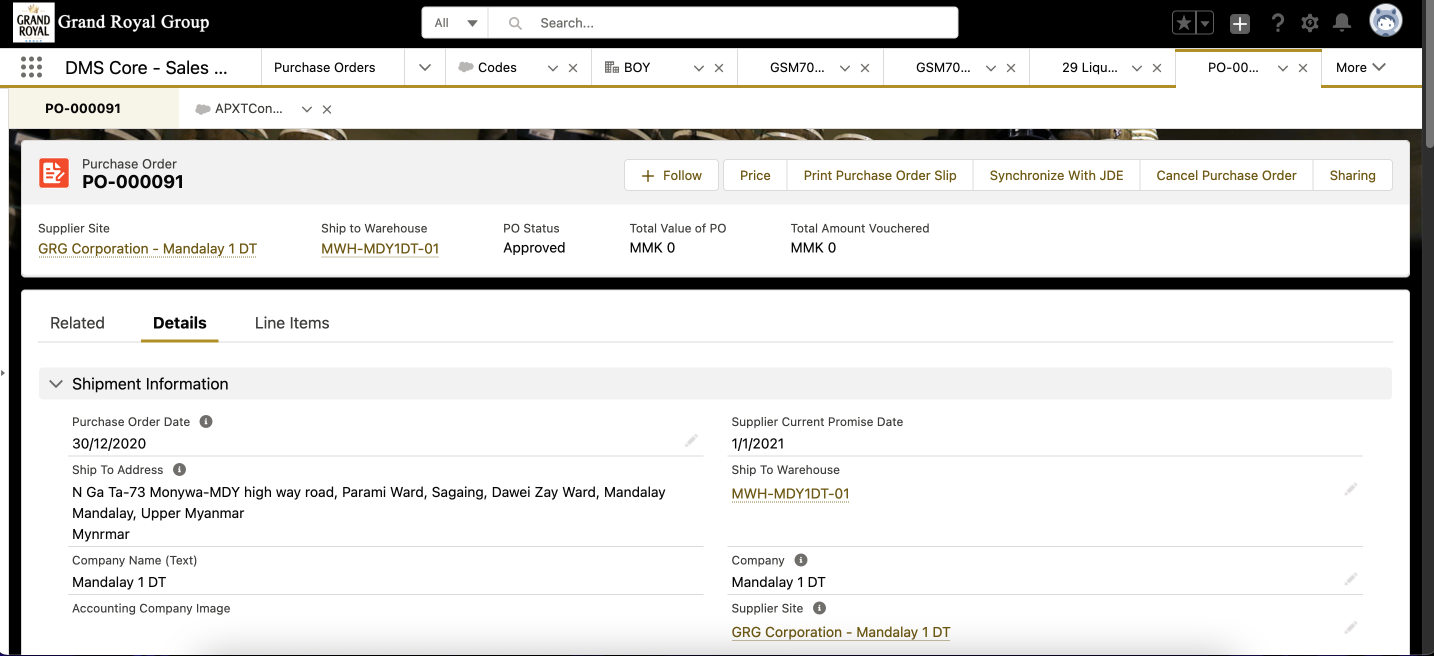Viewport: 1434px width, 656px height.
Task: Edit the Purchase Order Date pencil icon
Action: 691,441
